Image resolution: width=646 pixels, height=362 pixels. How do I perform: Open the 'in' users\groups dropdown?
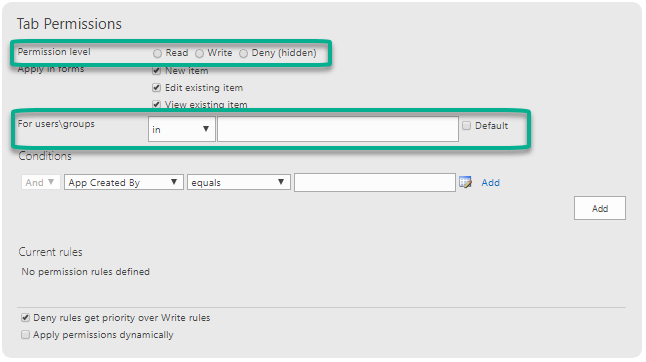(x=182, y=129)
